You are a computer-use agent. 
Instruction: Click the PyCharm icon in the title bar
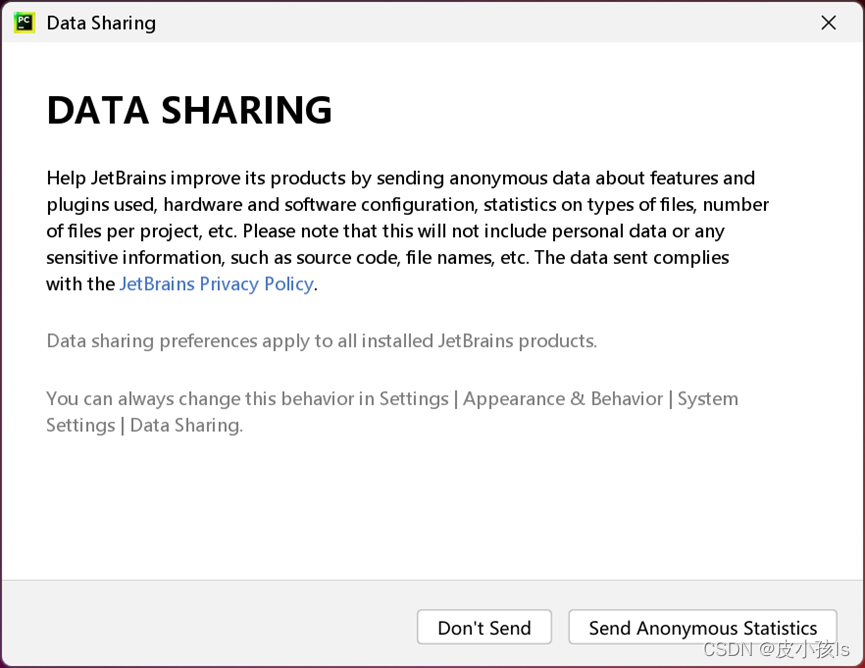tap(24, 22)
